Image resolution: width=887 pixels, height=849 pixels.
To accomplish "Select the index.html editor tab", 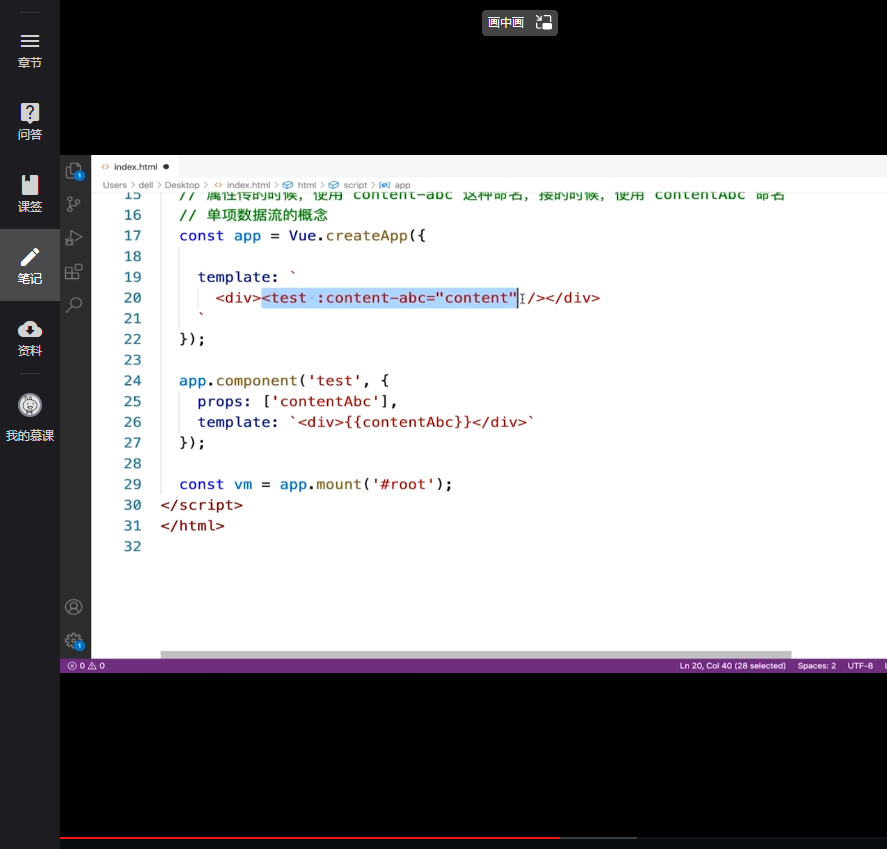I will tap(135, 167).
